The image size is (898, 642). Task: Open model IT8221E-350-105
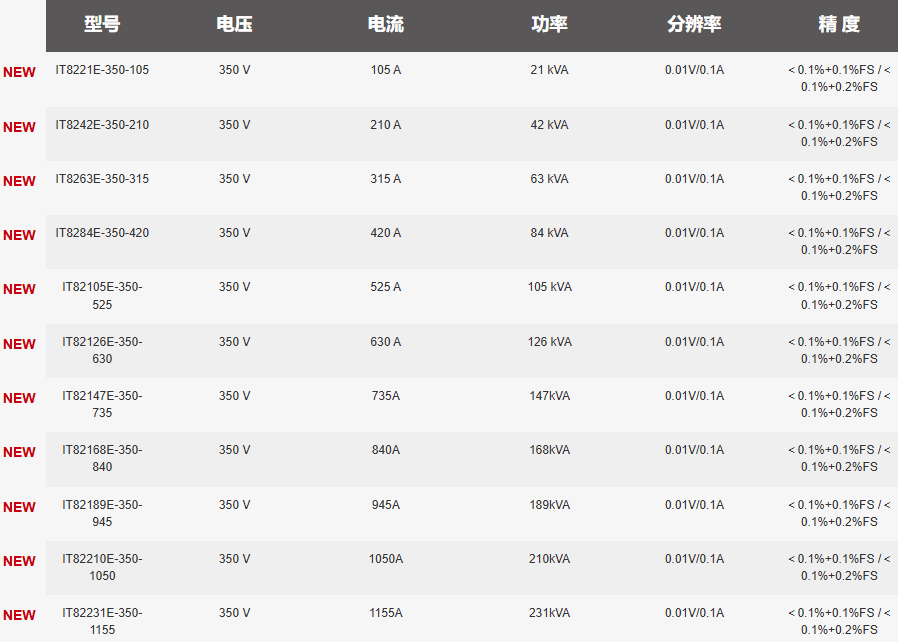(x=102, y=70)
